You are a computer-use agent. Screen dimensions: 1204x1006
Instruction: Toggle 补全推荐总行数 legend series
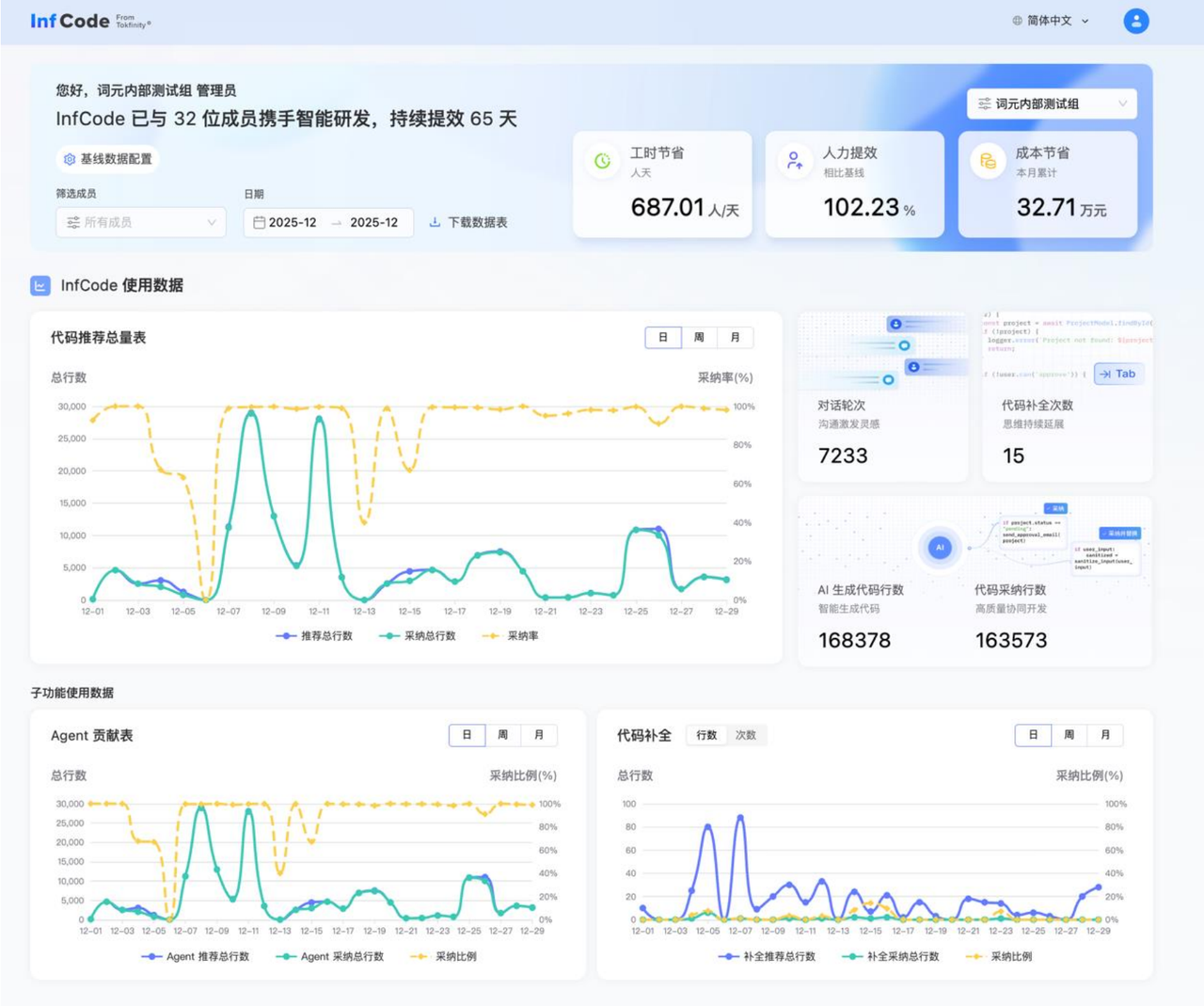click(767, 956)
